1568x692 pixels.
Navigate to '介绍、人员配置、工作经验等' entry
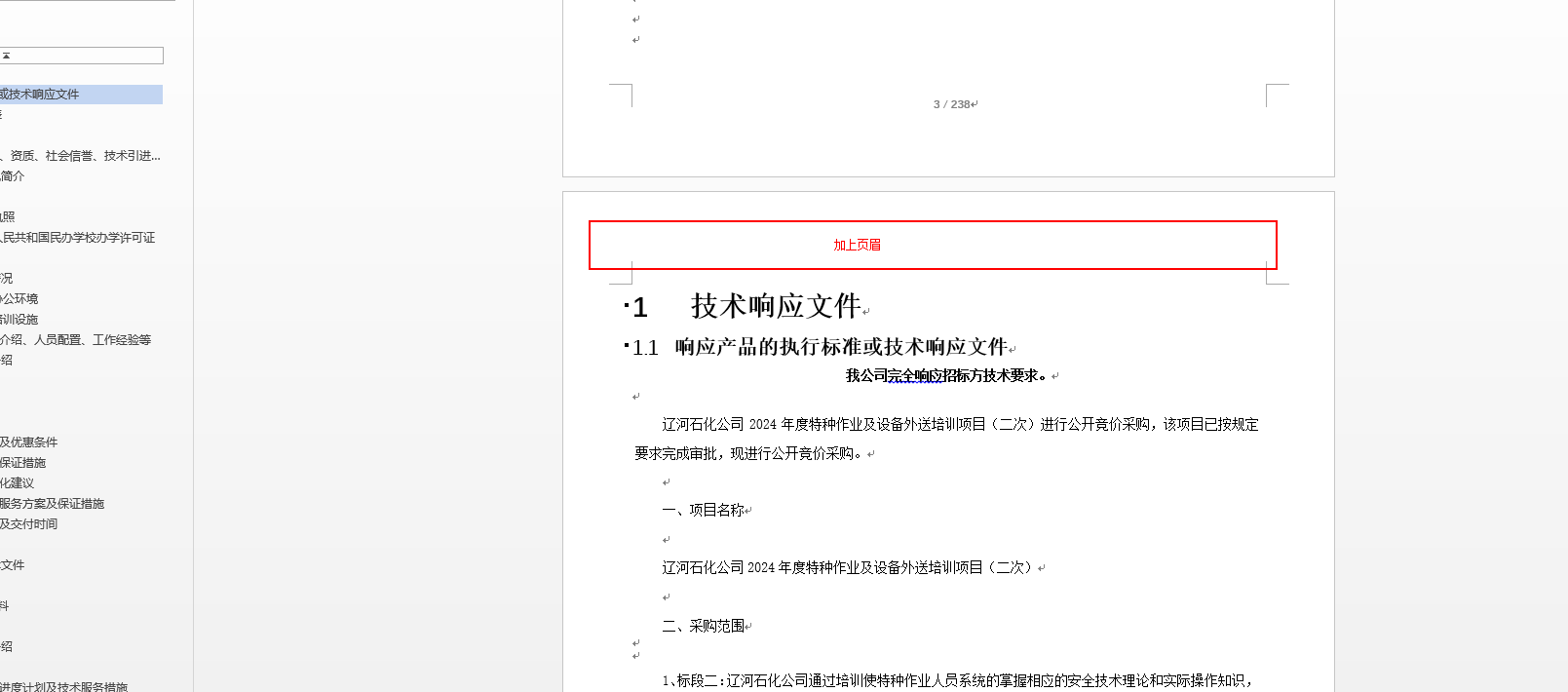click(x=76, y=340)
